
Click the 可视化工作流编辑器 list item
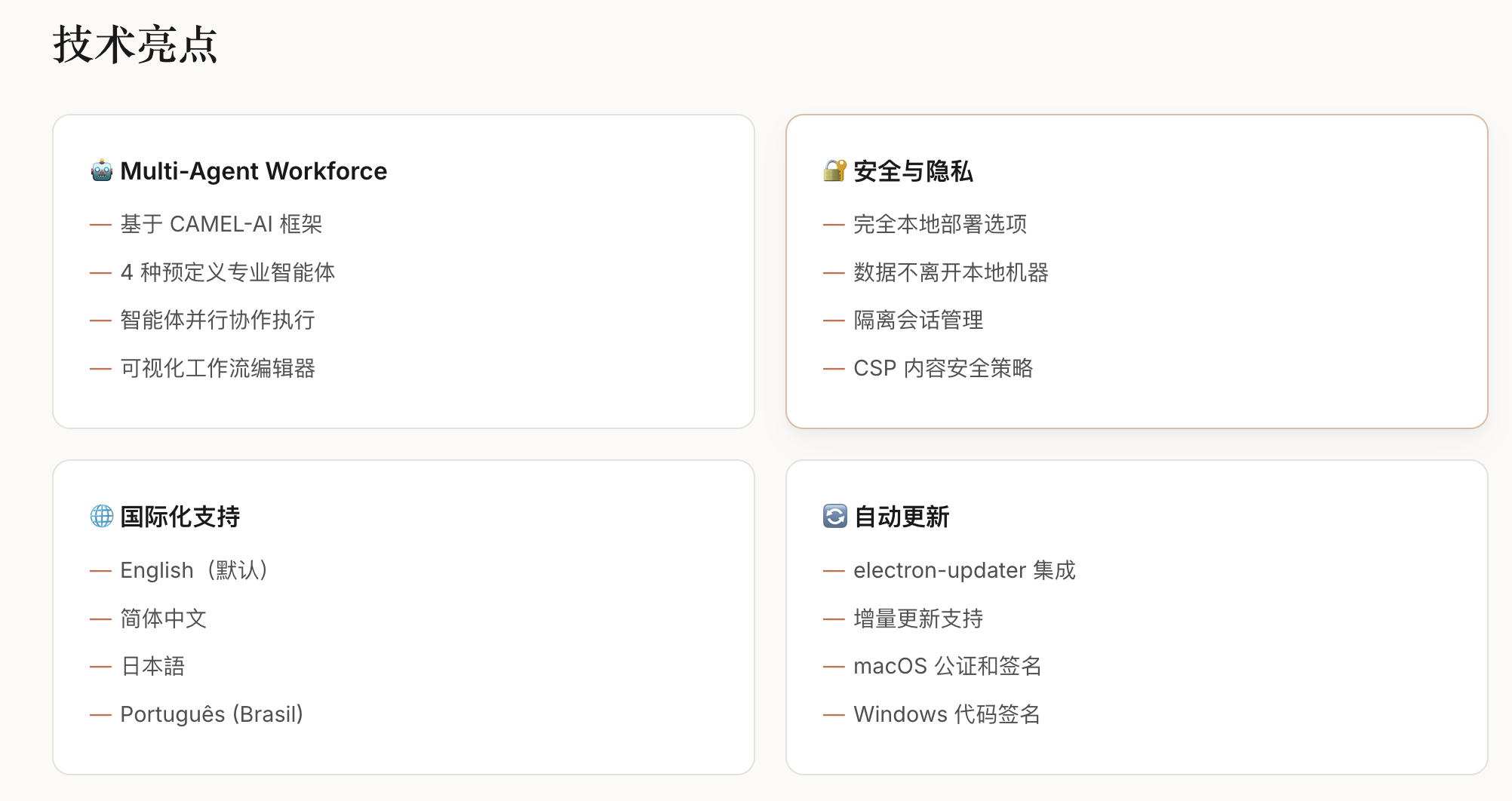coord(217,368)
